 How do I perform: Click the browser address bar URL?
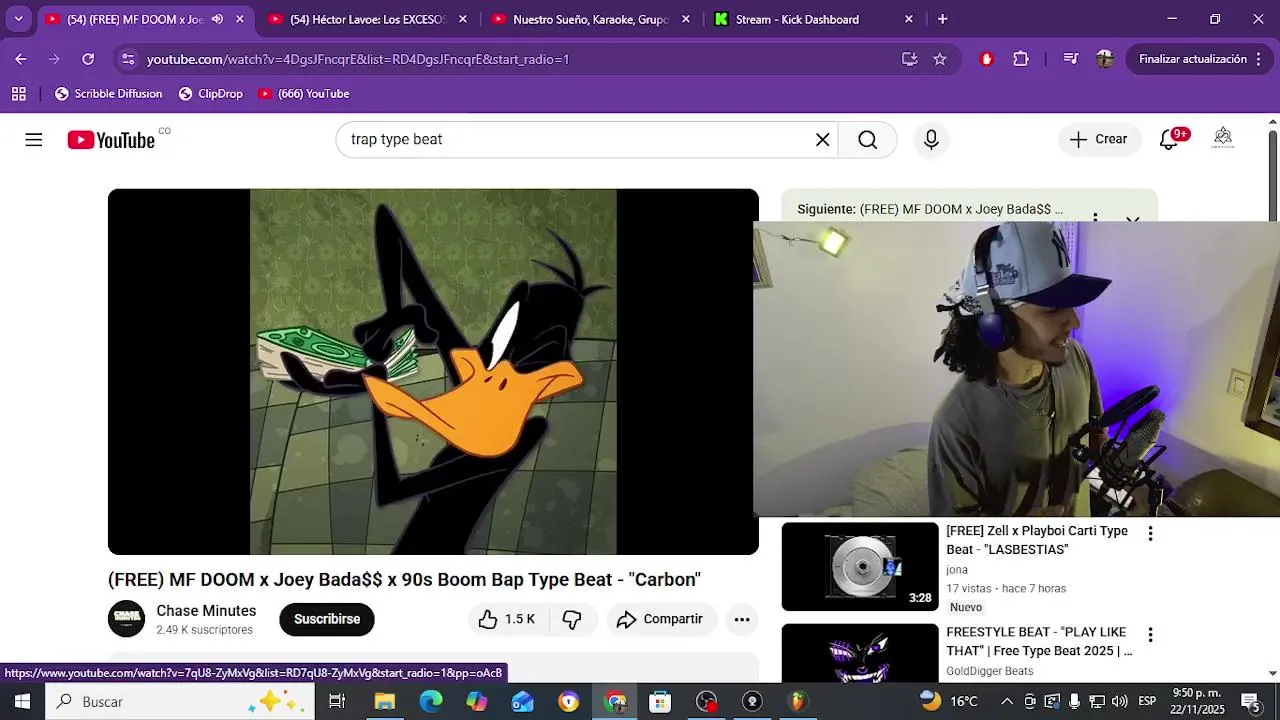click(x=358, y=59)
